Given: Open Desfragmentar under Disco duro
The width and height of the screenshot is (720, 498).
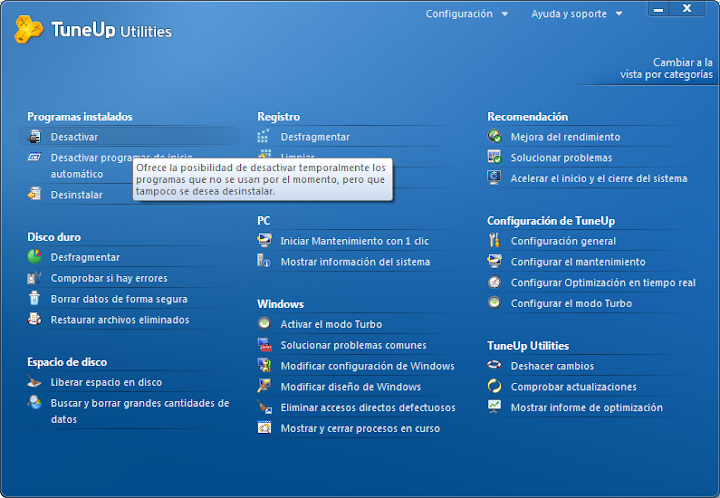Looking at the screenshot, I should 85,257.
